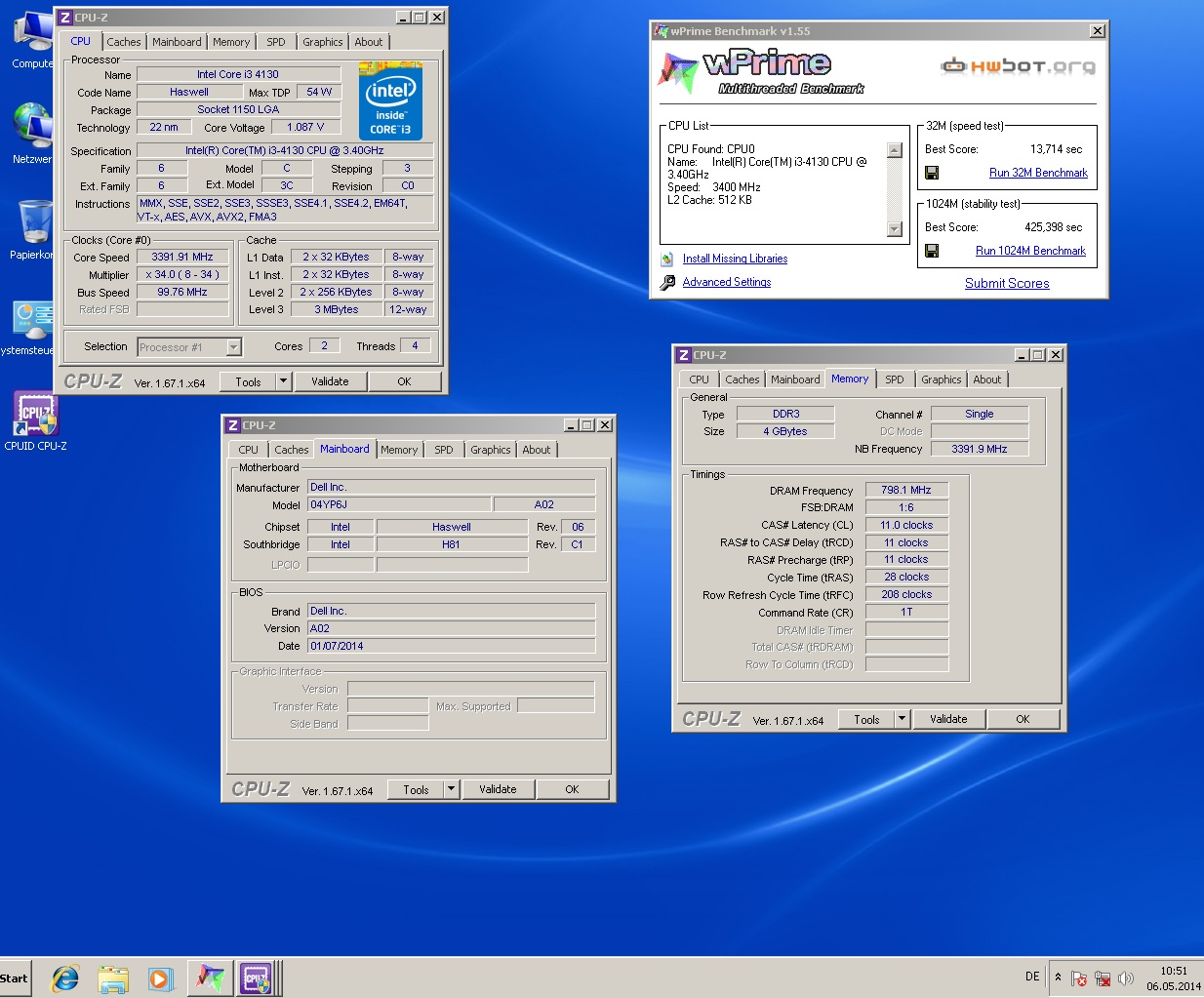Open the Advanced Settings link

click(727, 282)
